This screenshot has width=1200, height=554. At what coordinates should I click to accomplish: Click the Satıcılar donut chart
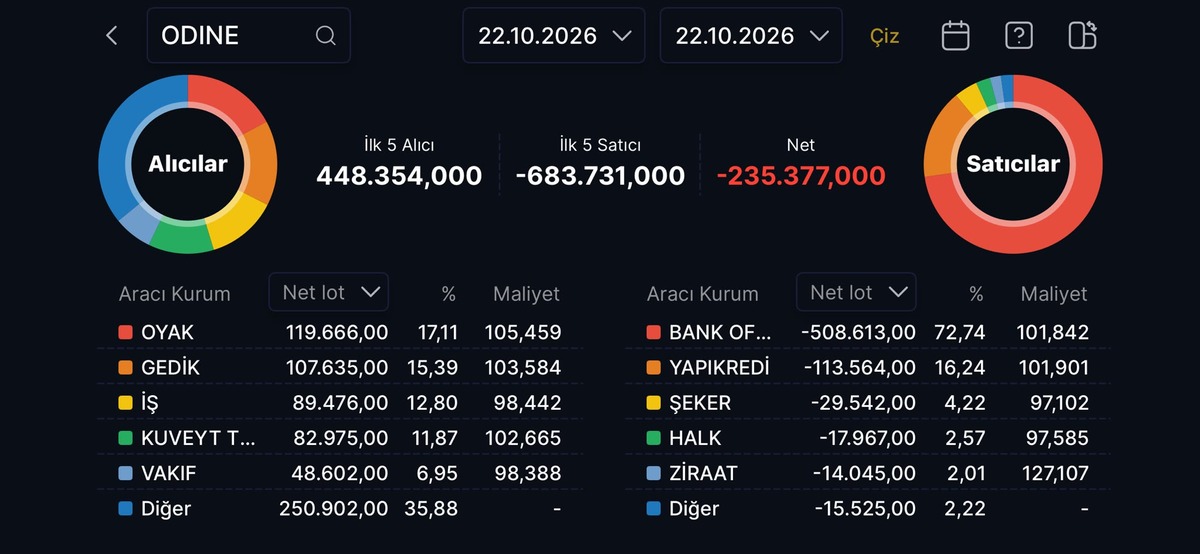pos(1013,164)
